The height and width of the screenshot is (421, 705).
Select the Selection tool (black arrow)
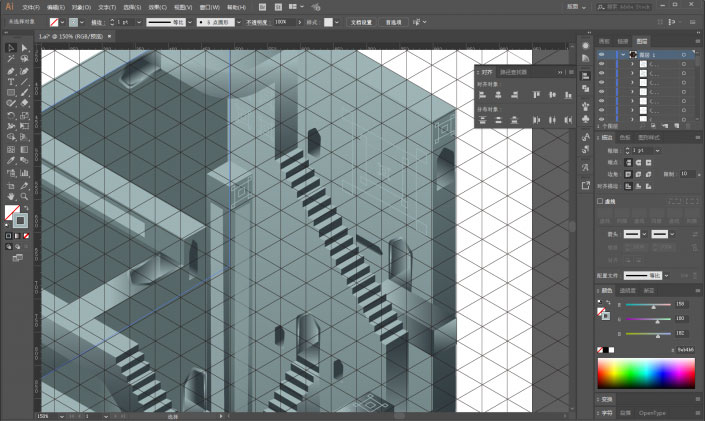point(11,48)
